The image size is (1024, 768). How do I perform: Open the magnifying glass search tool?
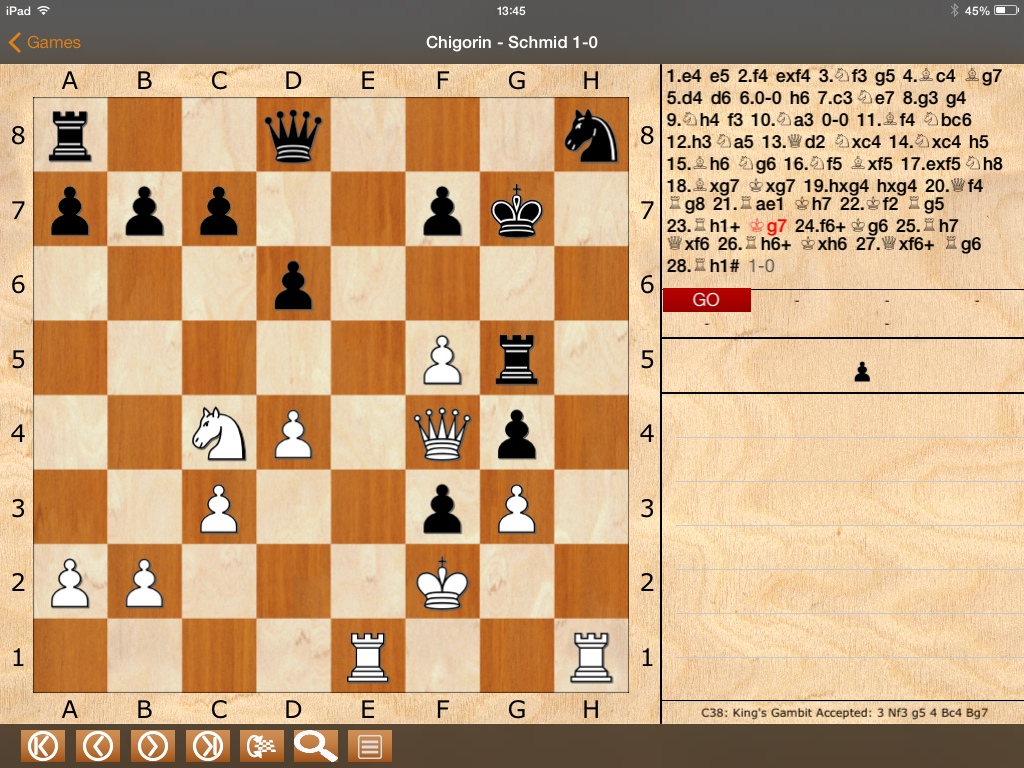(x=315, y=746)
